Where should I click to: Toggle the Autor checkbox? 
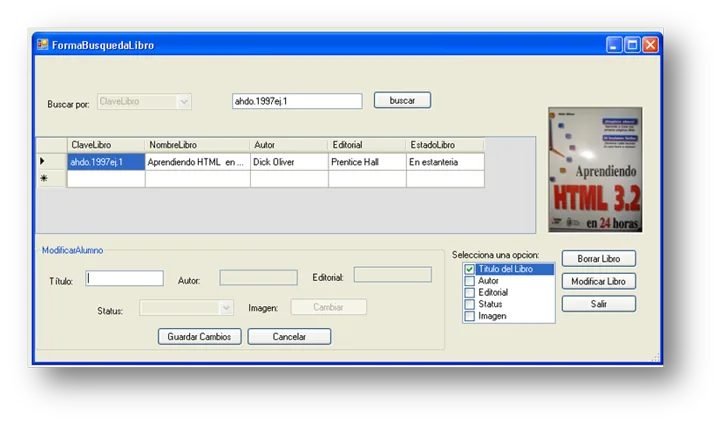469,281
